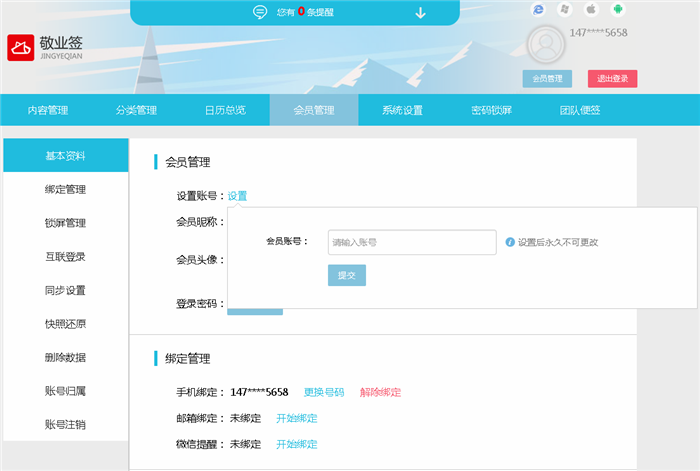The image size is (700, 471).
Task: Select 锁屏管理 in the sidebar
Action: tap(65, 223)
